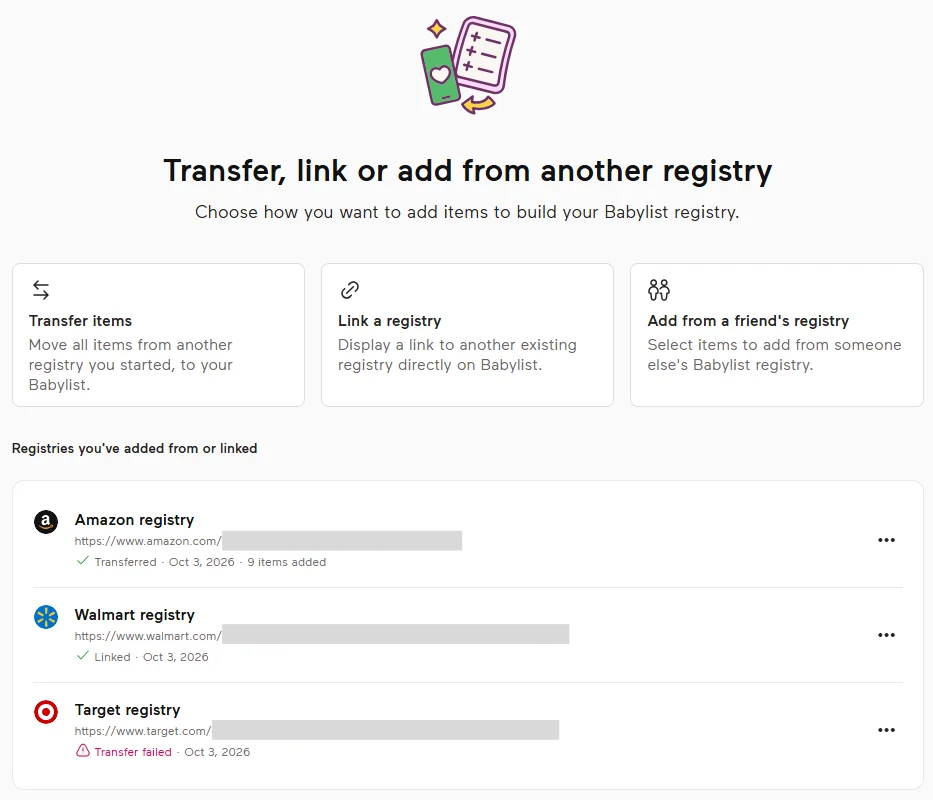Image resolution: width=933 pixels, height=800 pixels.
Task: Choose the Link a registry card
Action: pyautogui.click(x=467, y=335)
